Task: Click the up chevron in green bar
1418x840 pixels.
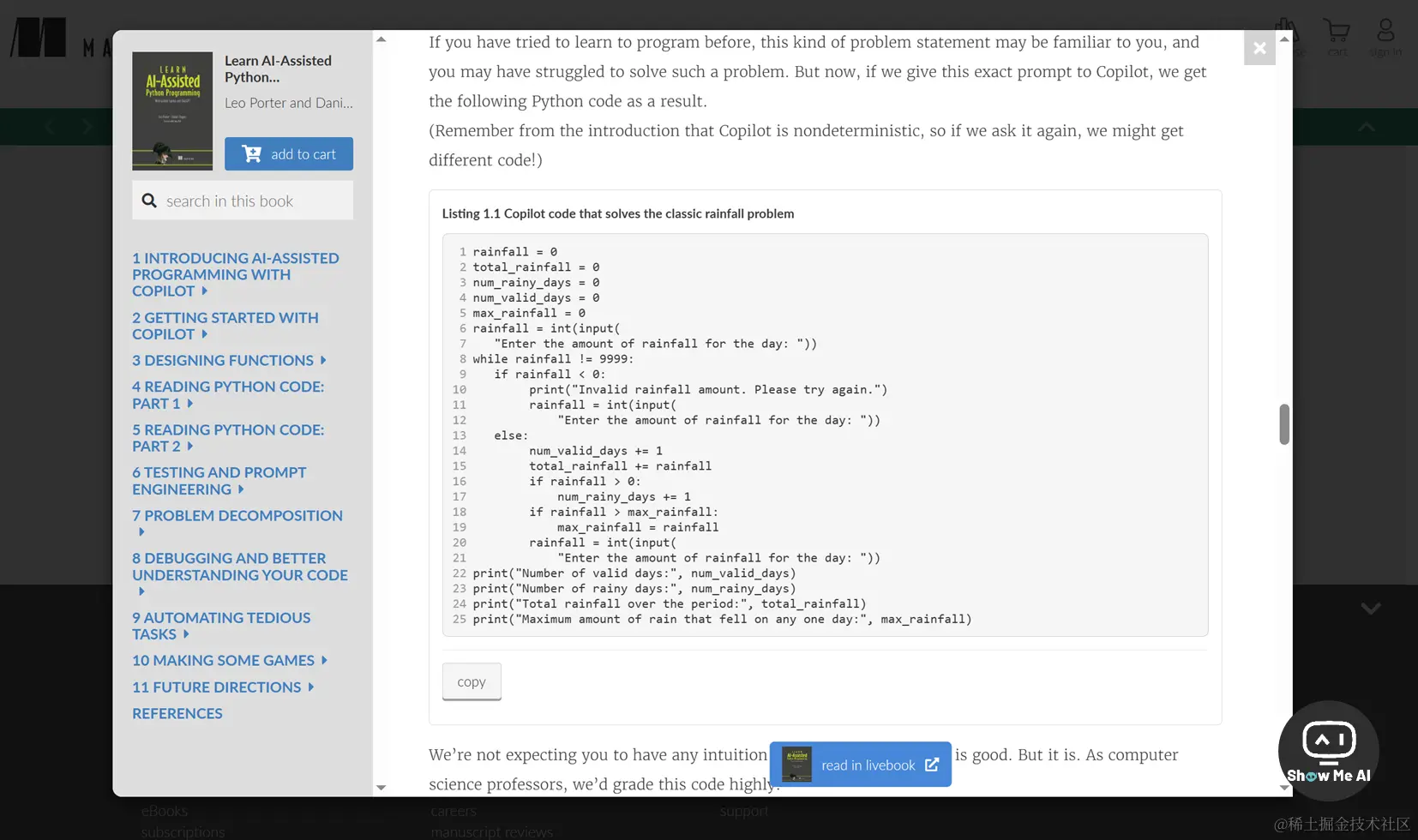Action: 1367,127
